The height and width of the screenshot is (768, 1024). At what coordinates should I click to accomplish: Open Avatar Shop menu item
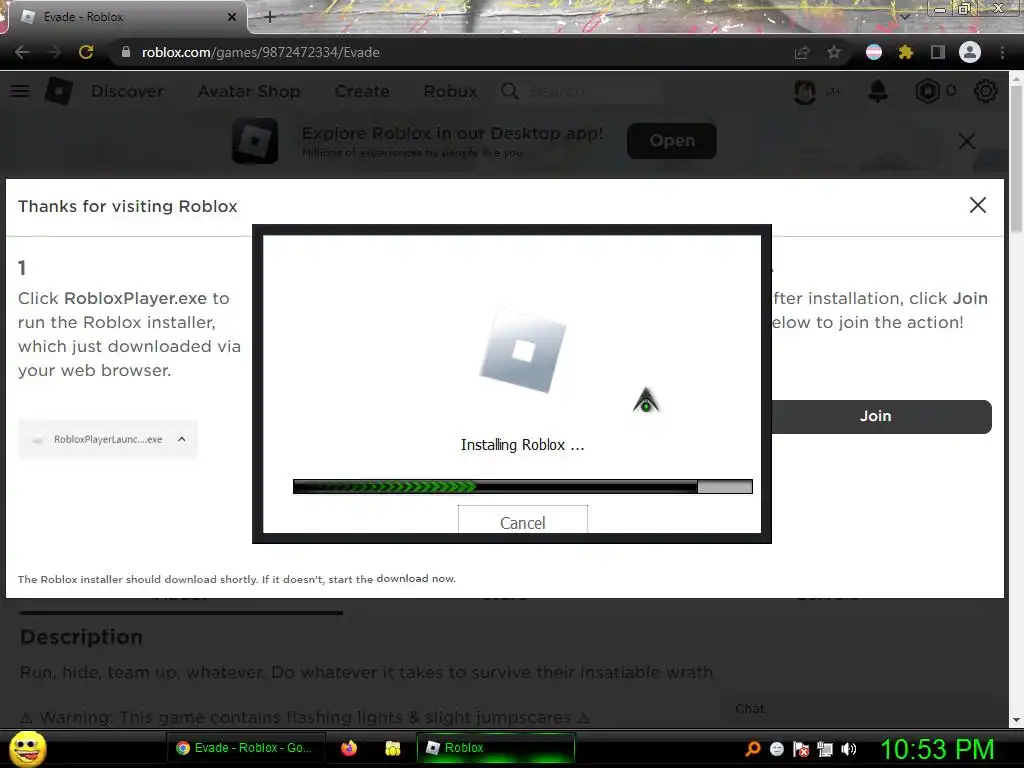click(x=249, y=91)
